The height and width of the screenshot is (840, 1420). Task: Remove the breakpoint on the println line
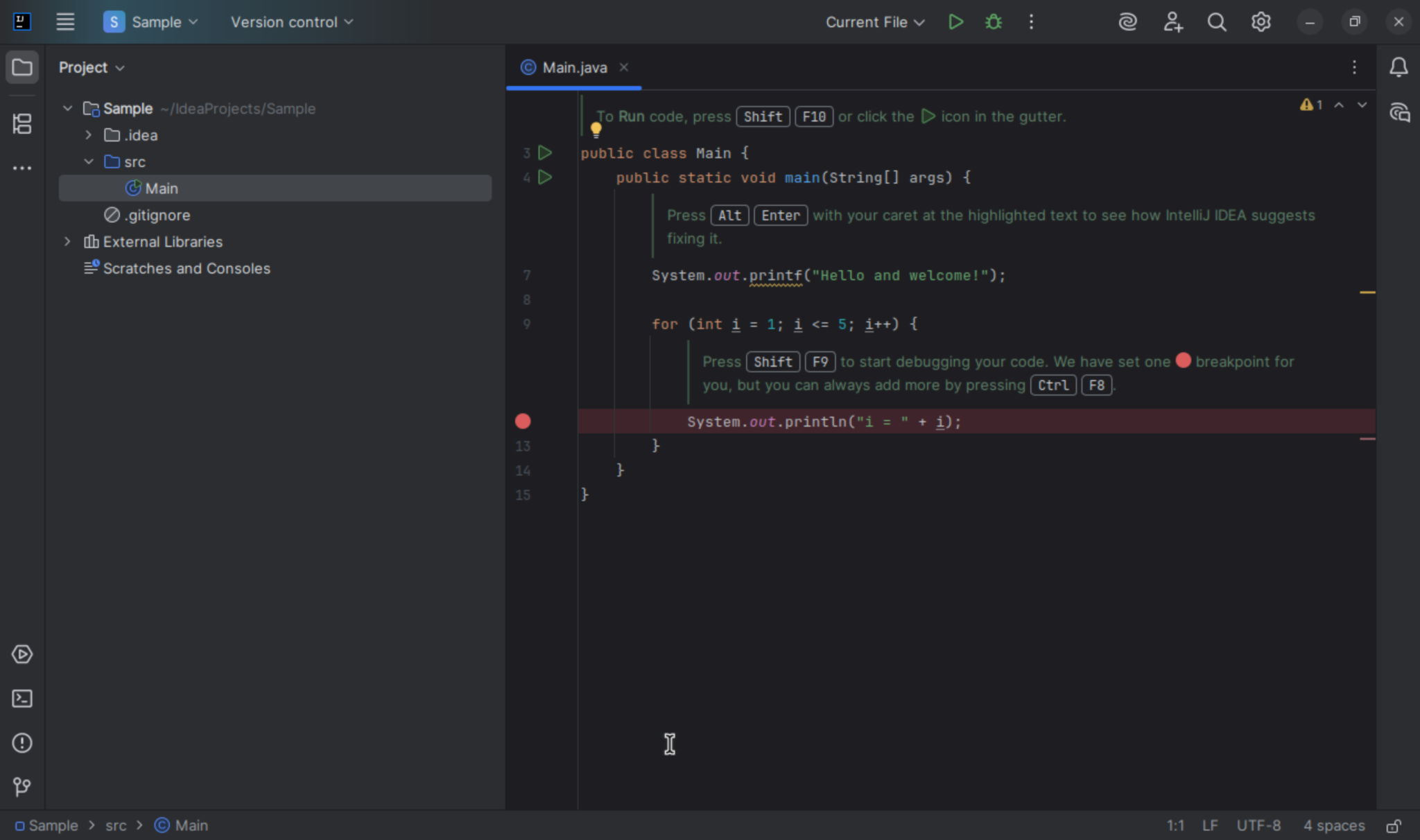(522, 421)
